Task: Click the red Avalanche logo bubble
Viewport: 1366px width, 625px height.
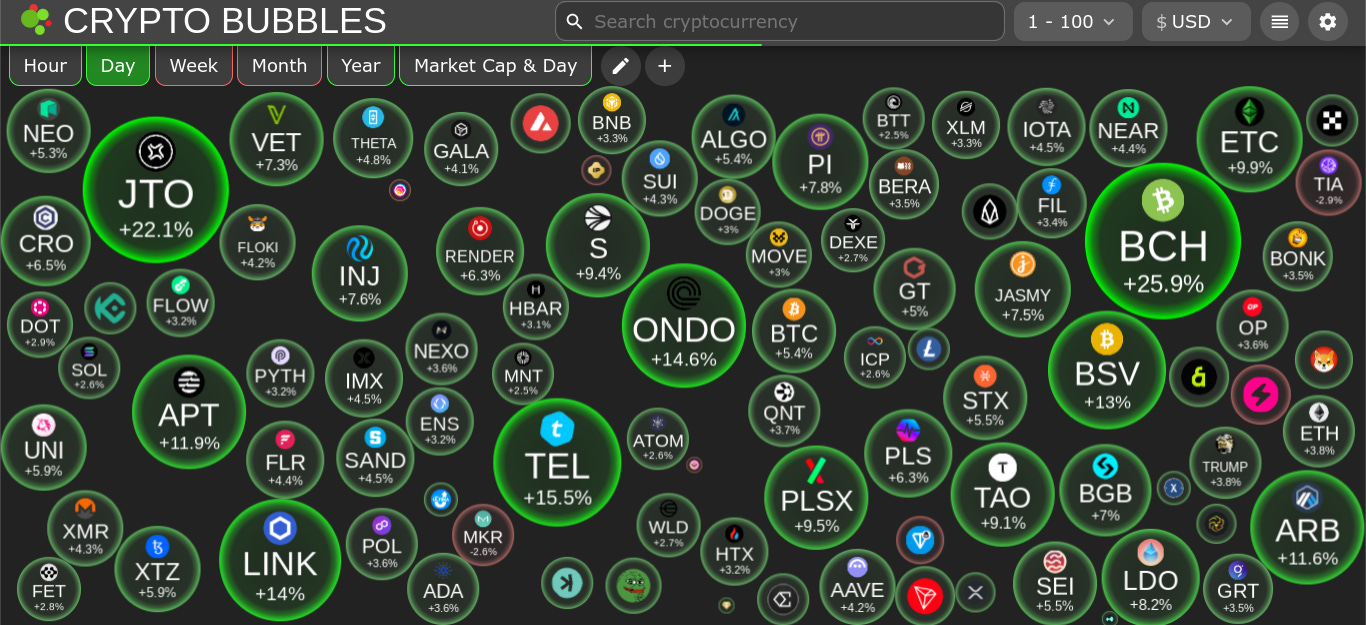Action: point(541,124)
